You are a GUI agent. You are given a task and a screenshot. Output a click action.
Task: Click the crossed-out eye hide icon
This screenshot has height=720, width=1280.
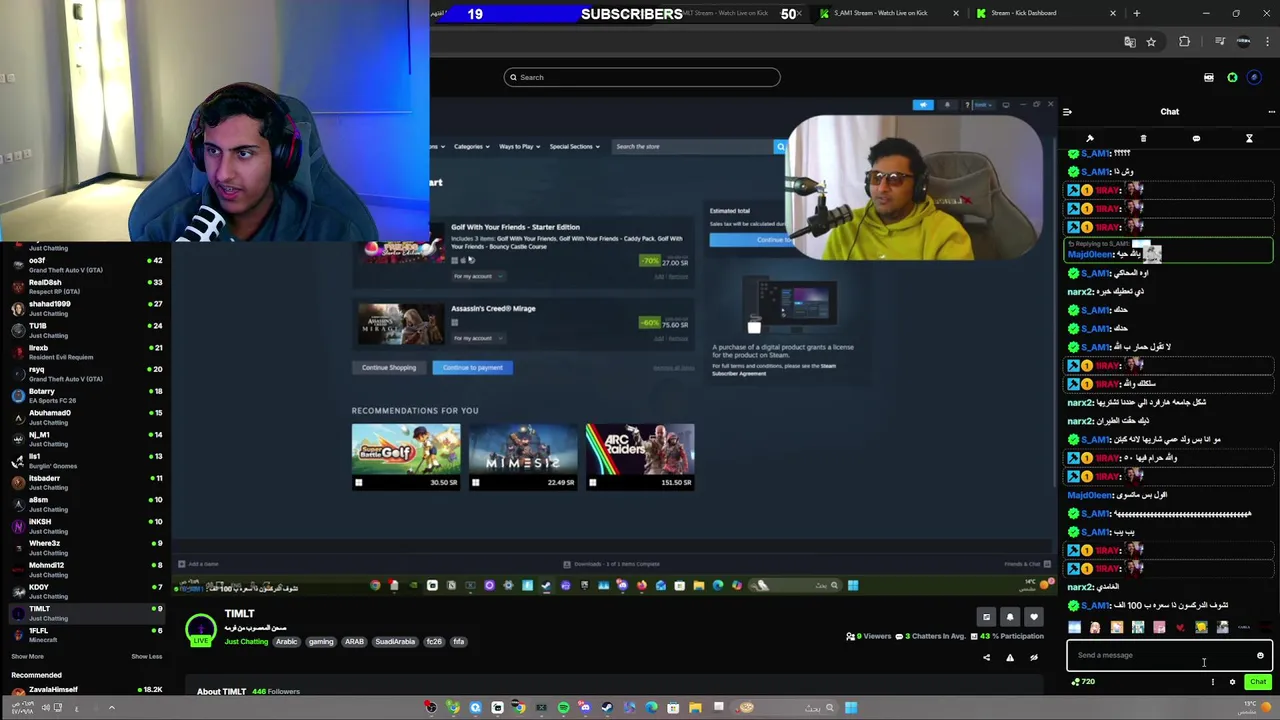(1034, 657)
